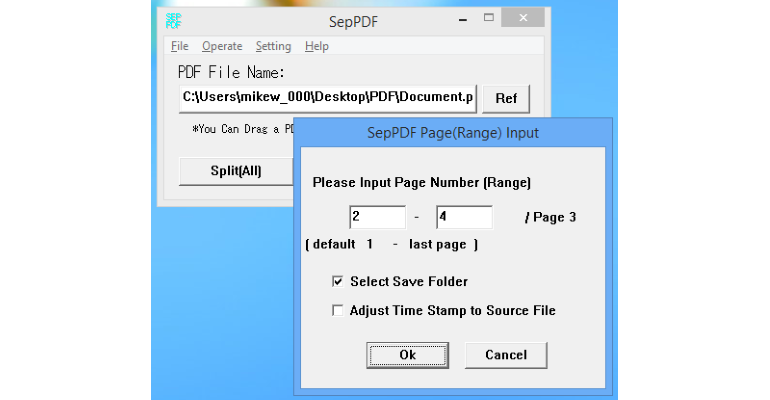
Task: Click the SepPDF Page(Range) Input title bar
Action: click(453, 133)
